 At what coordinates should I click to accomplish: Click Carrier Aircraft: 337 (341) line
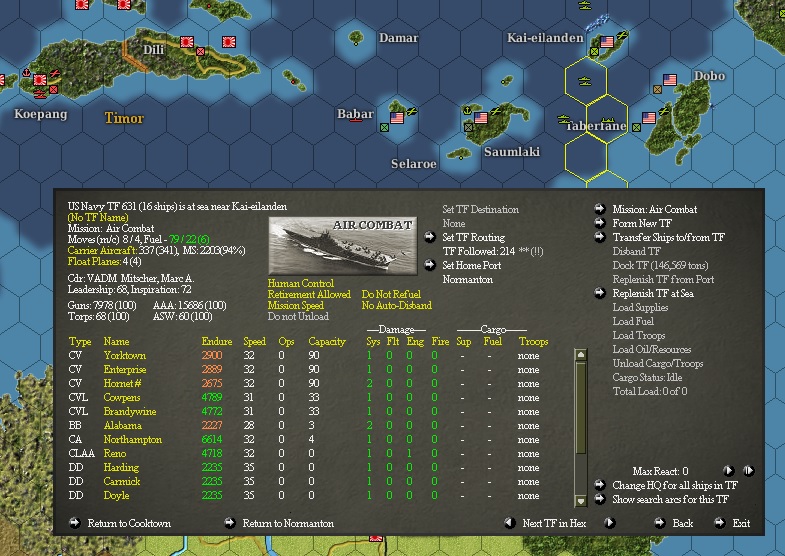click(x=156, y=250)
